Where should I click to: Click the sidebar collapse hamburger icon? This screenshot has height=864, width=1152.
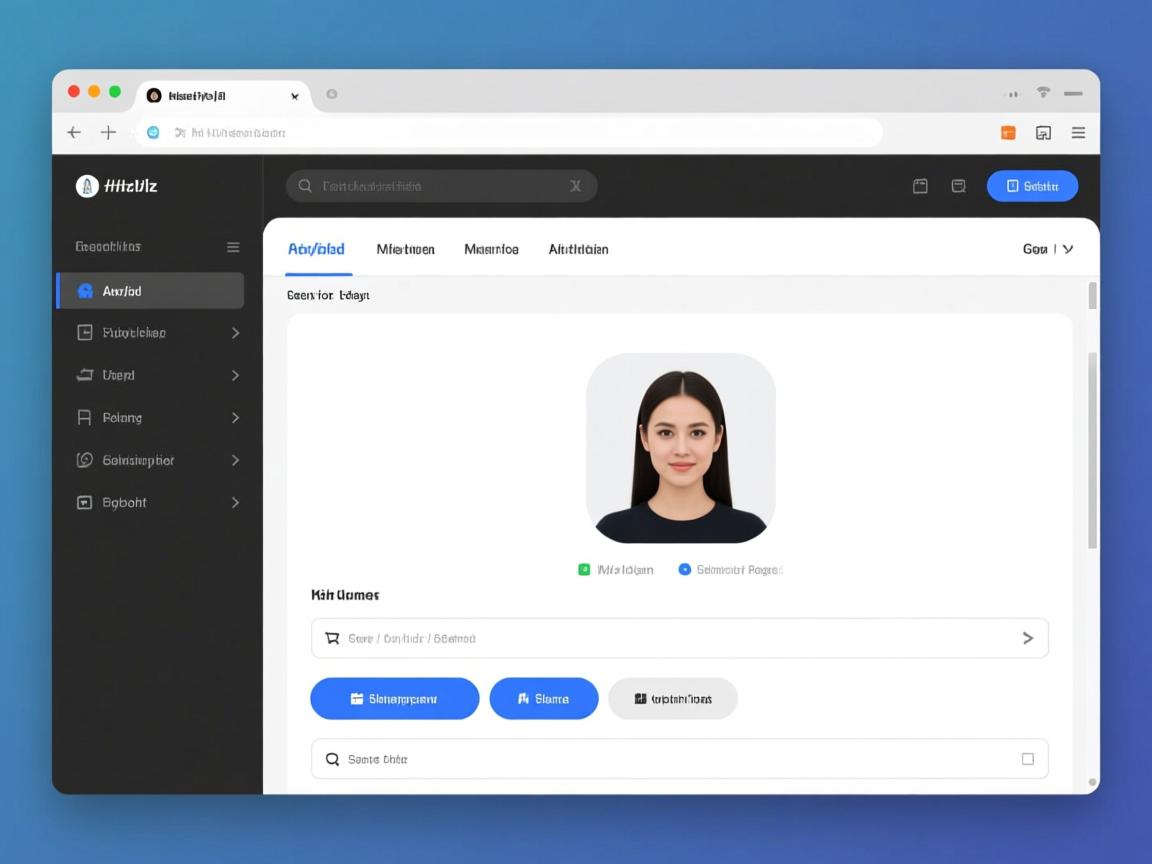tap(233, 247)
